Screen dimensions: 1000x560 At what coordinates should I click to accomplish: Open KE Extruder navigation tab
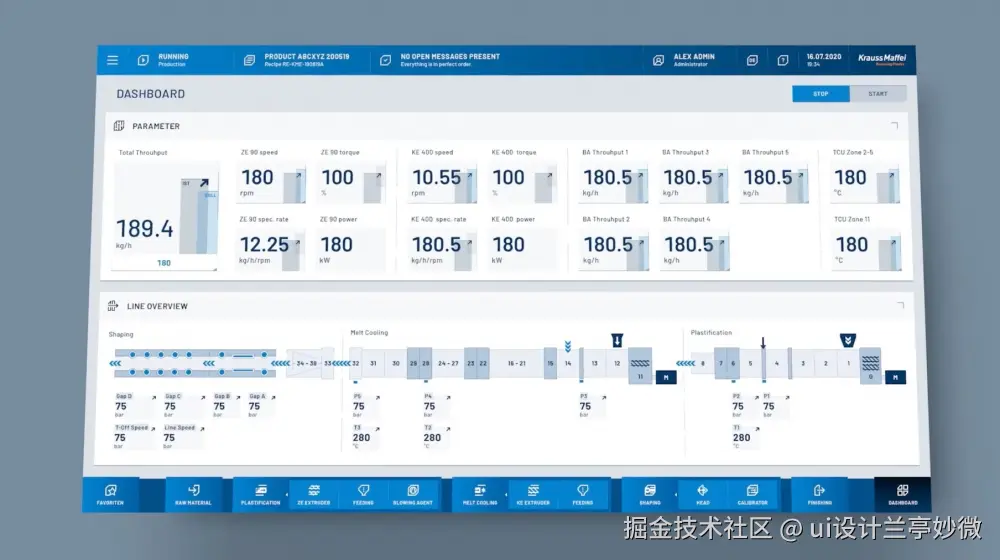[x=533, y=494]
